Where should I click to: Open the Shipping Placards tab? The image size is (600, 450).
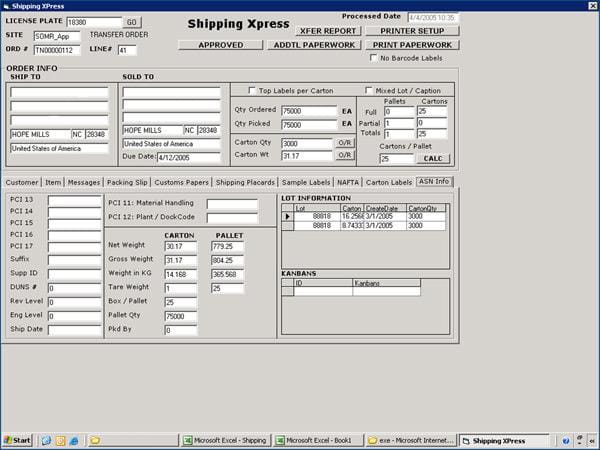[x=245, y=183]
